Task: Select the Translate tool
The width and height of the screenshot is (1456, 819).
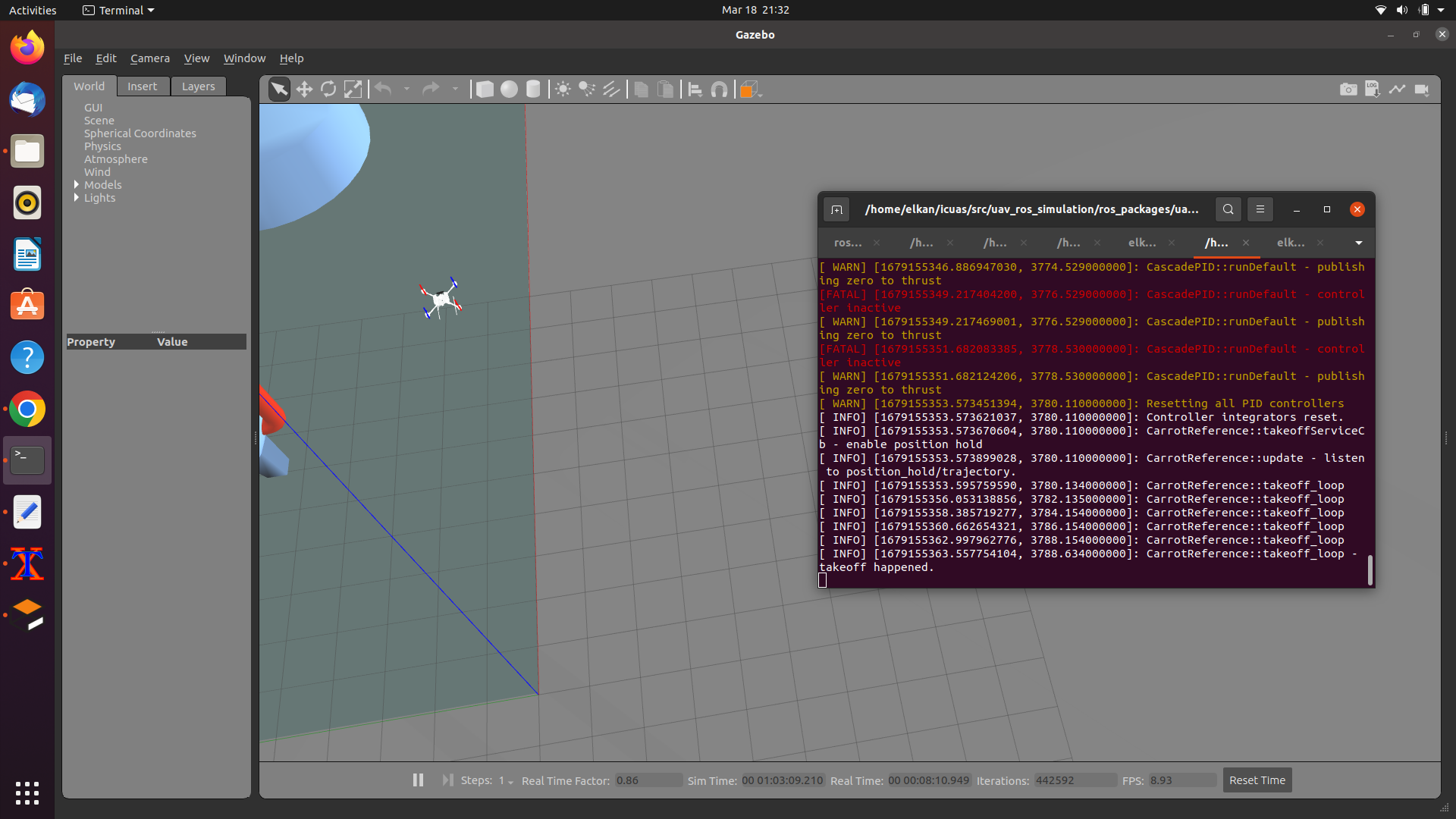Action: [304, 89]
